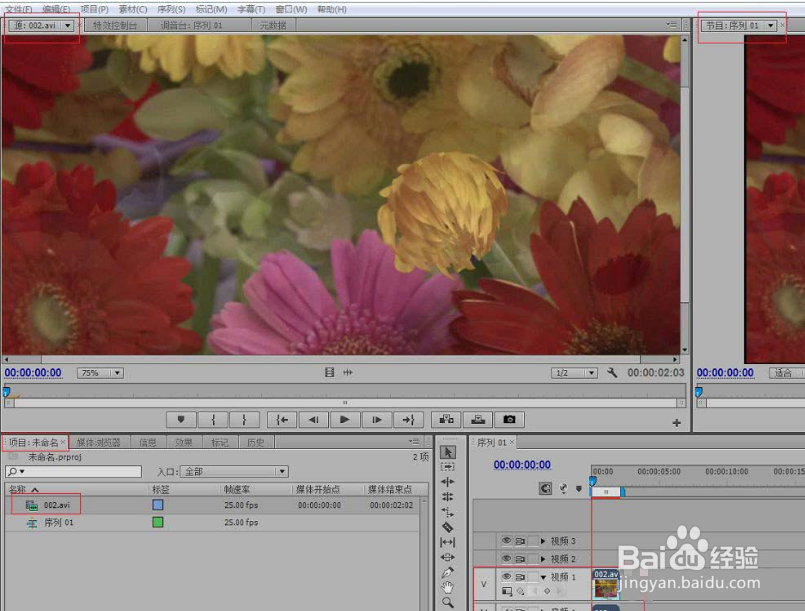The height and width of the screenshot is (611, 805).
Task: Switch to the 特效控制台 tab
Action: click(x=115, y=25)
